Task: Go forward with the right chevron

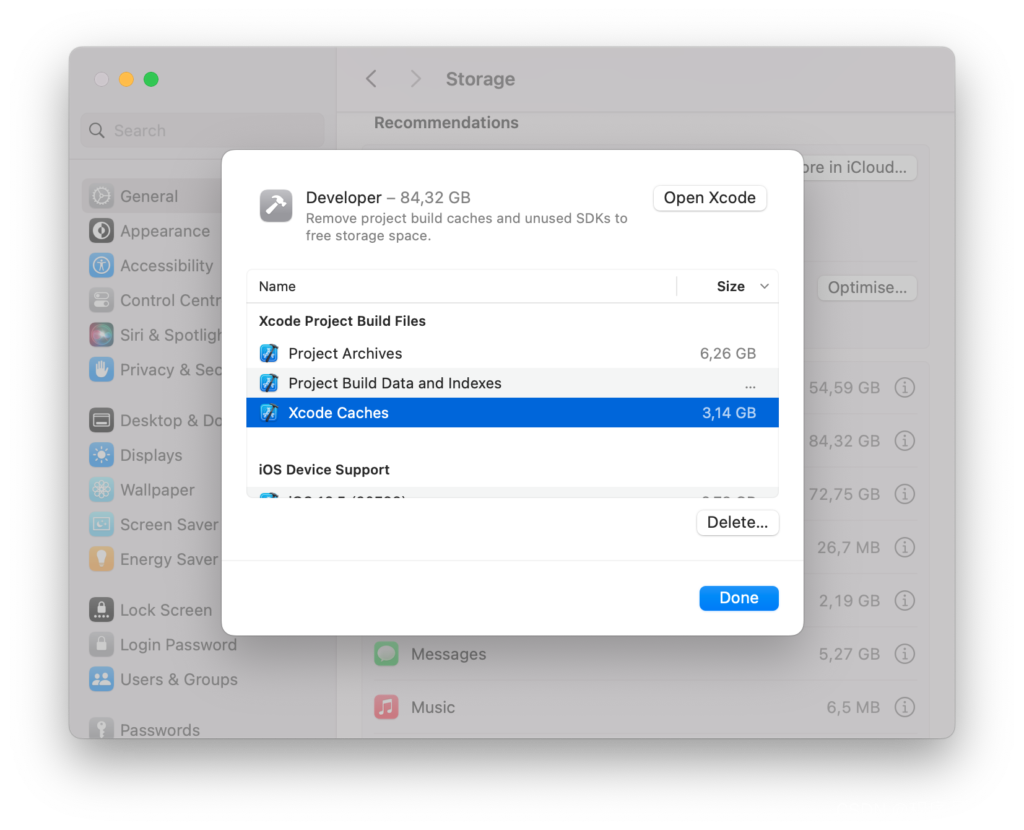Action: pyautogui.click(x=415, y=79)
